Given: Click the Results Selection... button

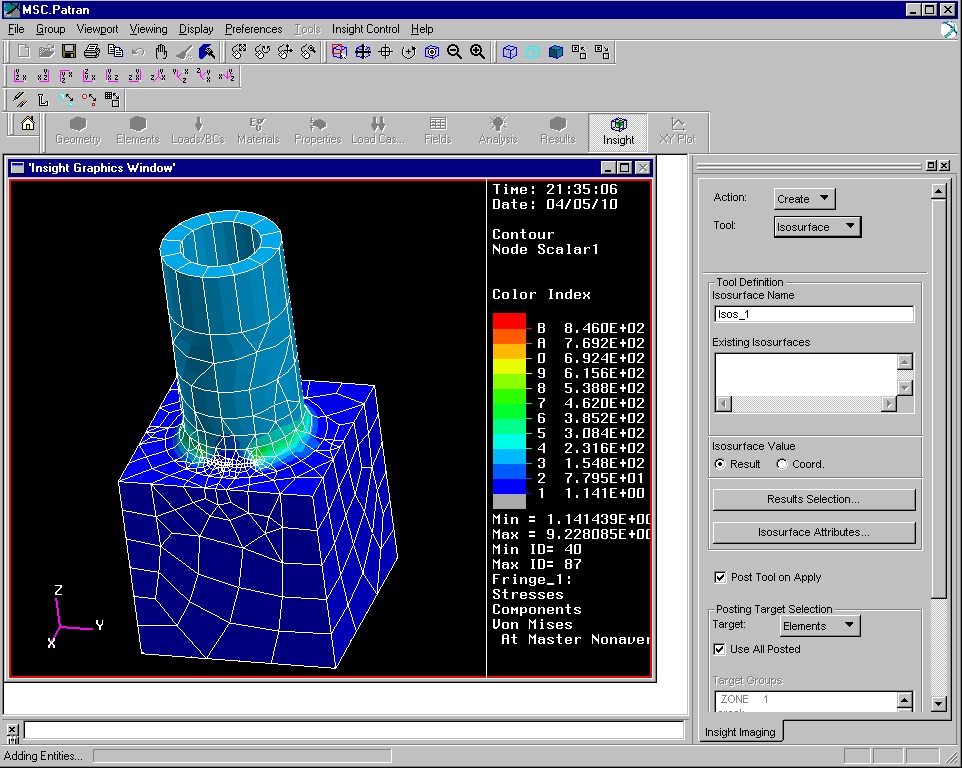Looking at the screenshot, I should 814,499.
